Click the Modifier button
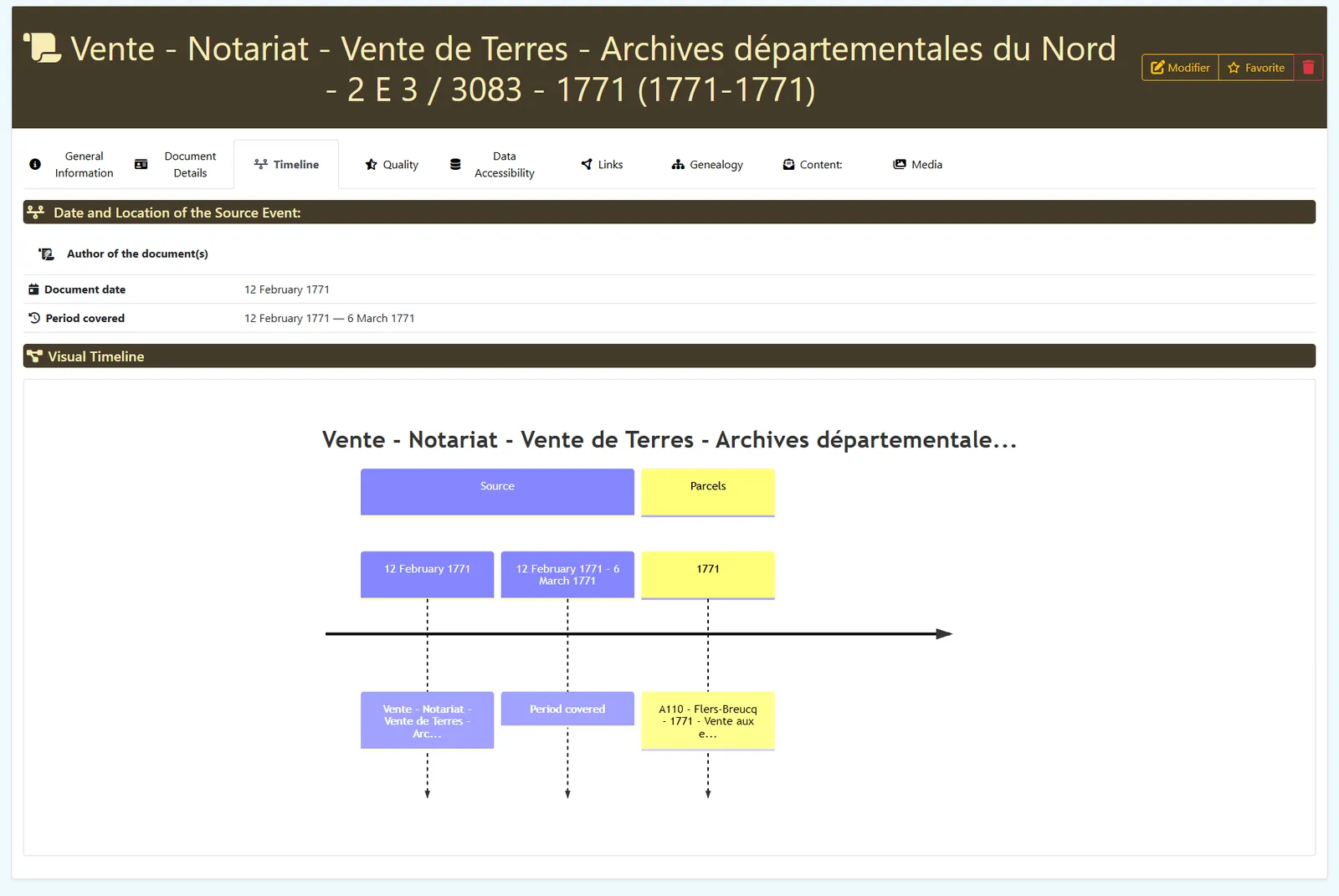Viewport: 1339px width, 896px height. (1180, 68)
